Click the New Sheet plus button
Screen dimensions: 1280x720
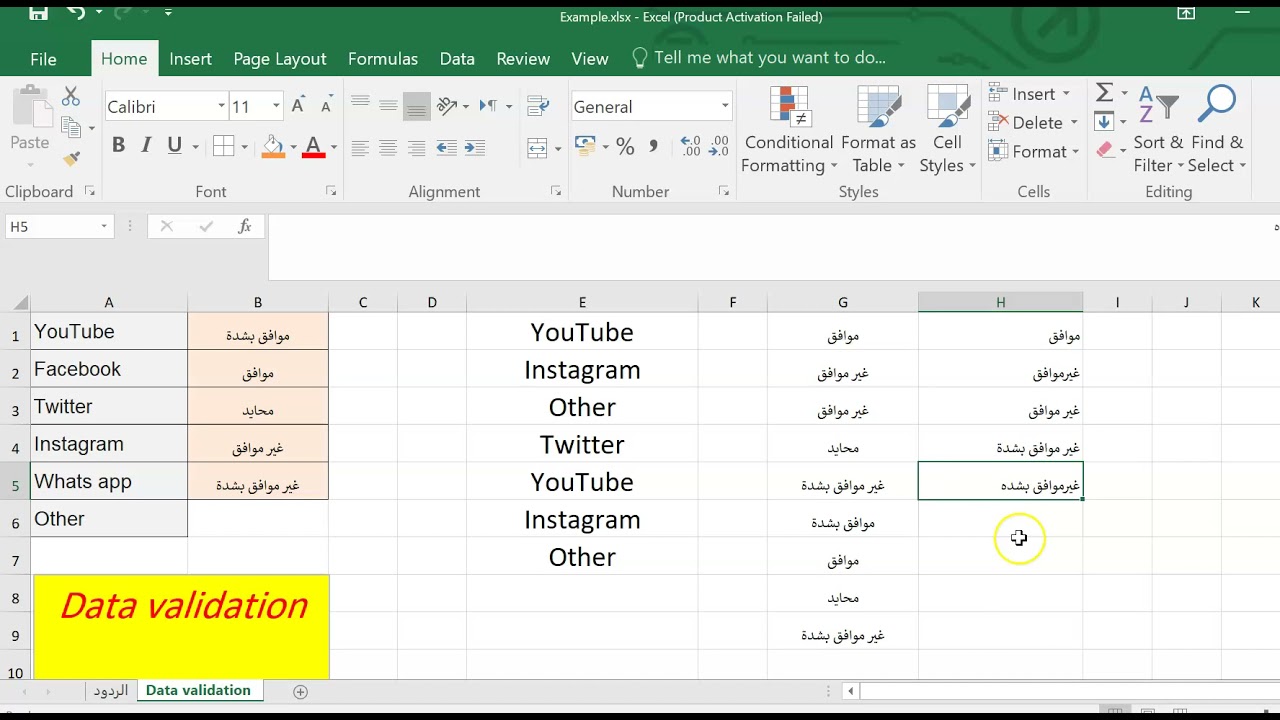point(300,691)
